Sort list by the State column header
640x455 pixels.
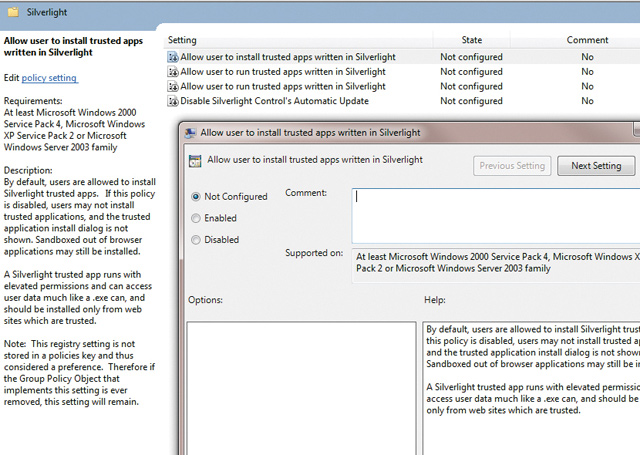pyautogui.click(x=471, y=40)
